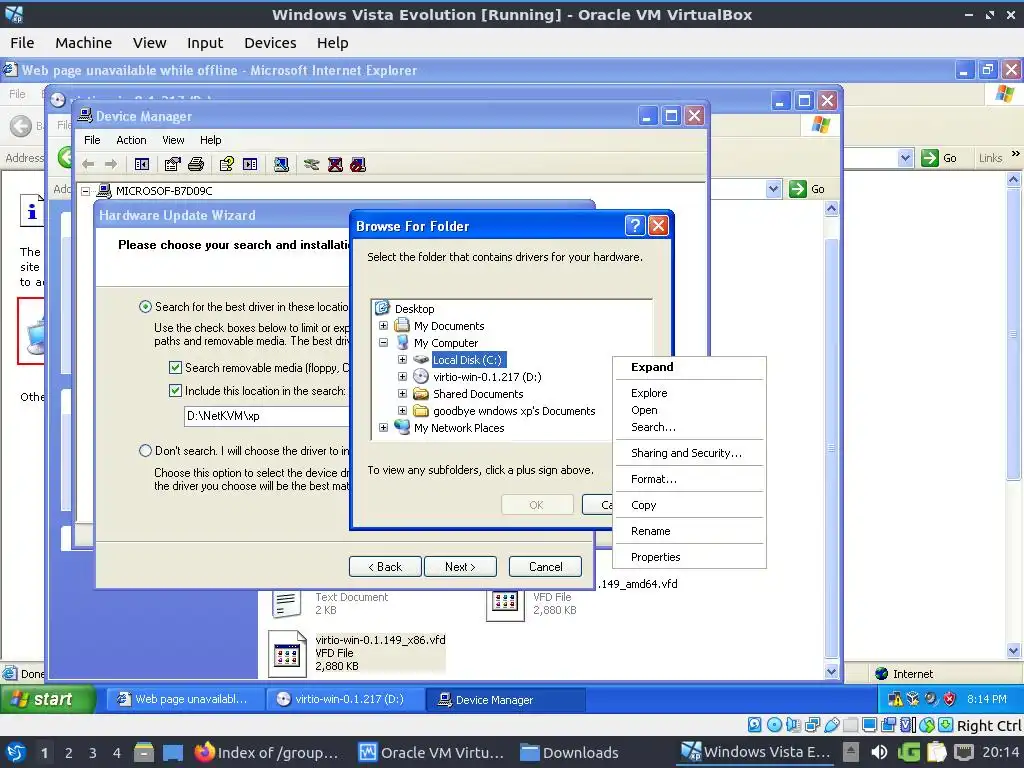Switch to virtio-win-0.1.217 (D:) taskbar button
Viewport: 1024px width, 768px height.
(345, 699)
